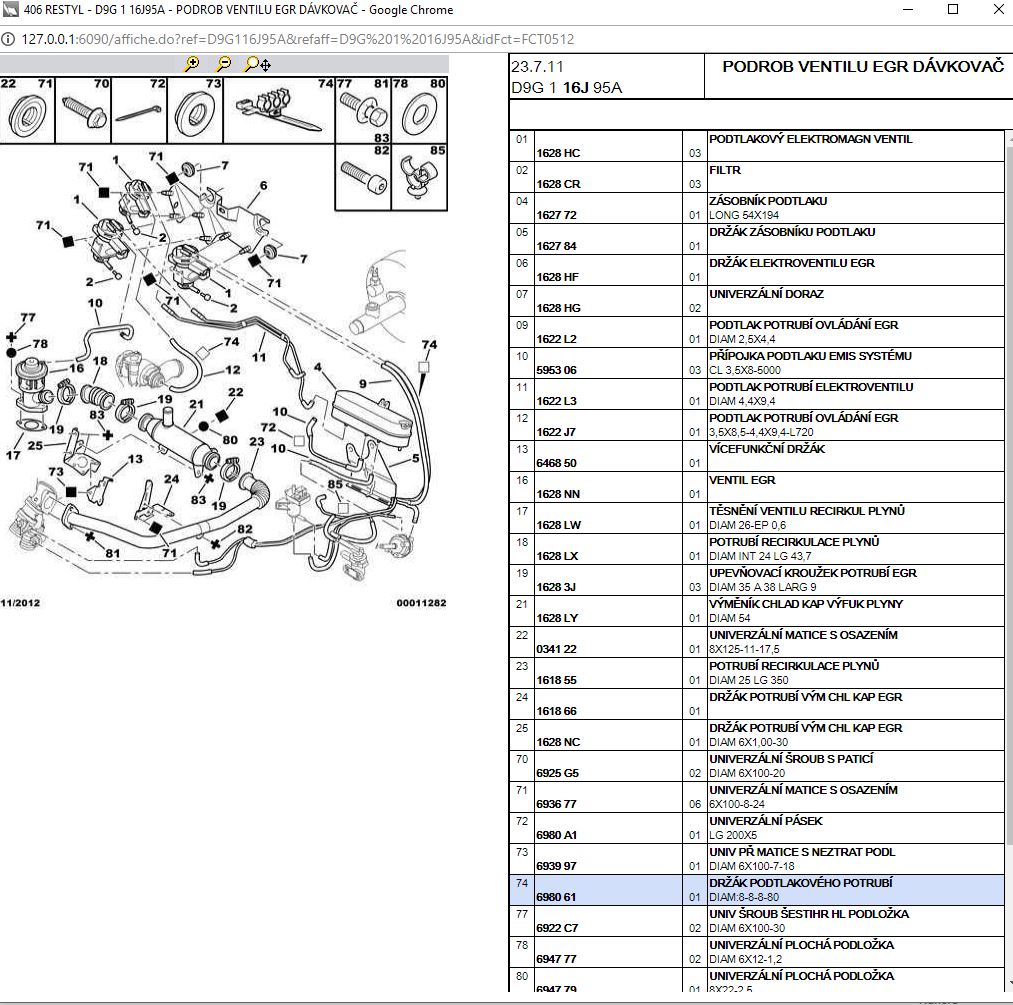Open the part 85 clip thumbnail

pyautogui.click(x=419, y=177)
